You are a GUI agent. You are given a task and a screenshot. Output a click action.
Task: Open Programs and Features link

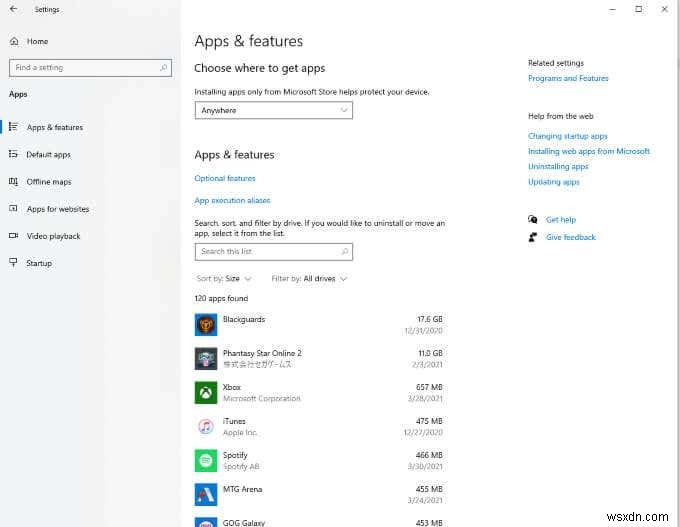568,78
